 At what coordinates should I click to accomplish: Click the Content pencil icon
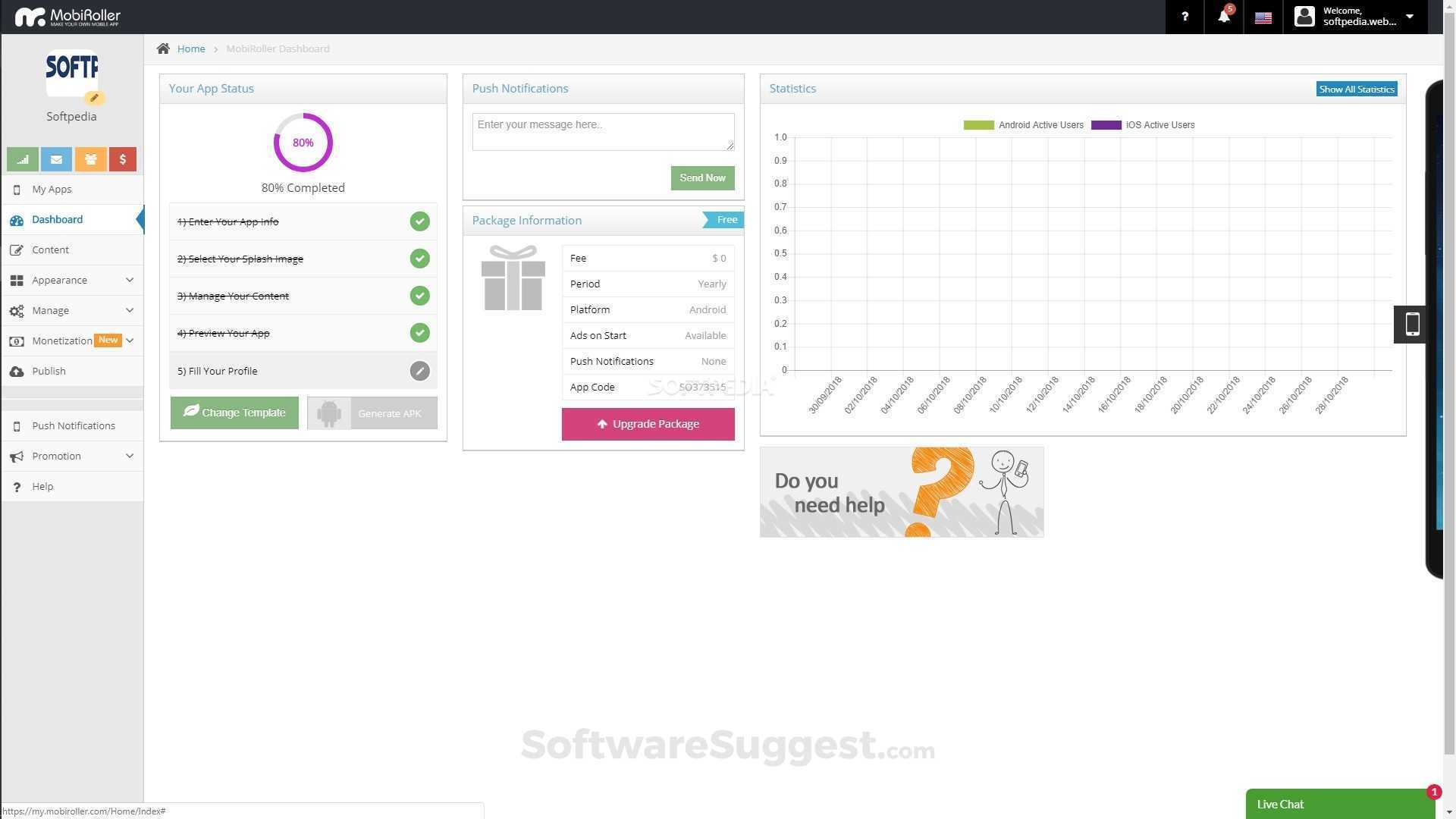pos(17,249)
